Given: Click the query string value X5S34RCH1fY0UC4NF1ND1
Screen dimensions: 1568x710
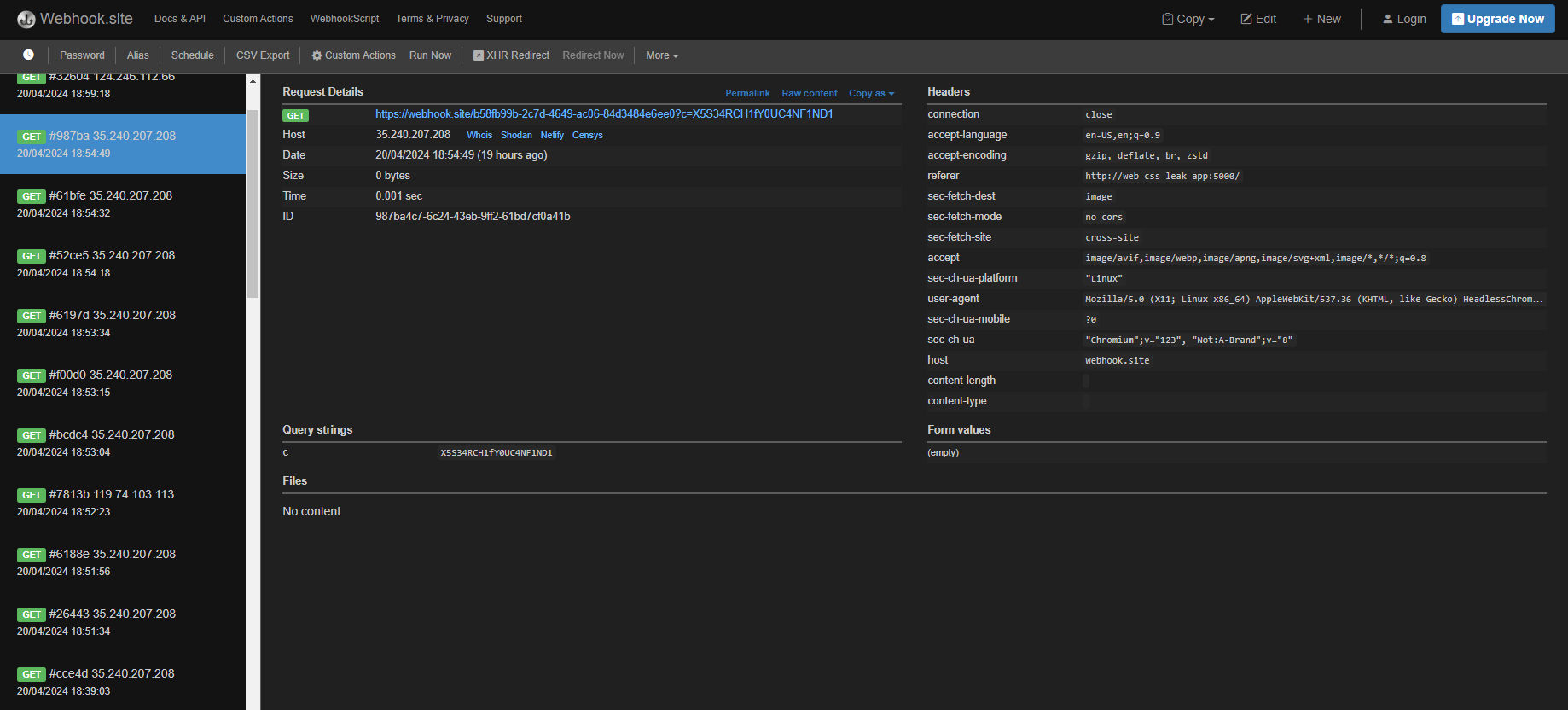Looking at the screenshot, I should click(497, 453).
